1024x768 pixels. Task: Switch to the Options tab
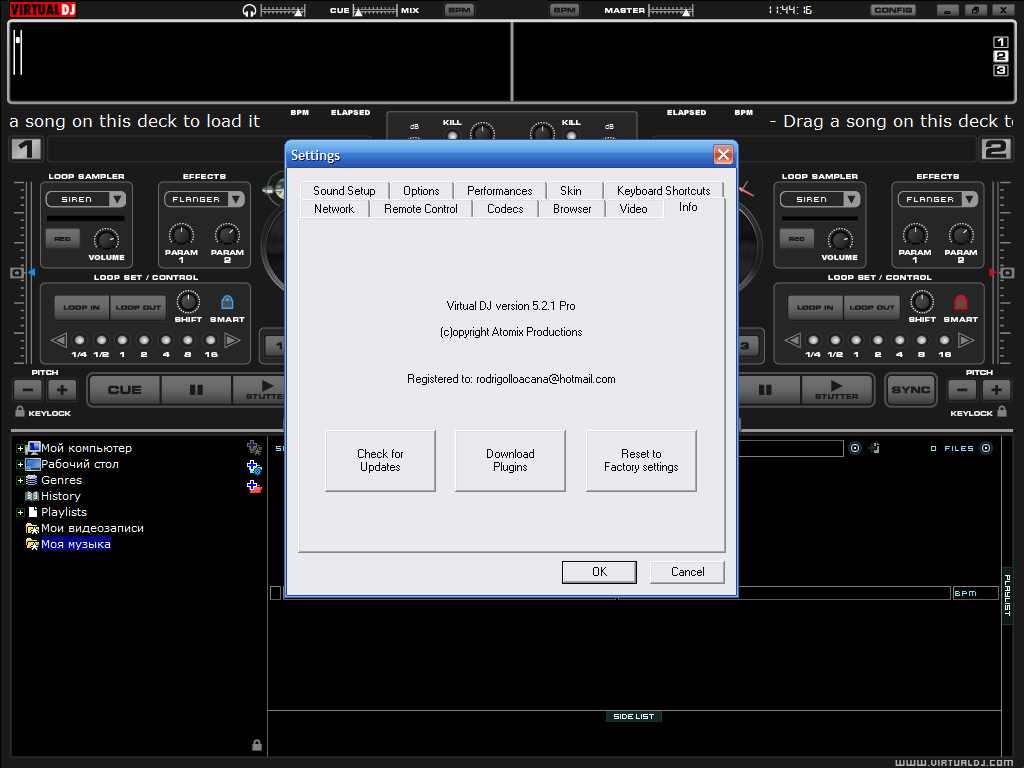pos(421,191)
